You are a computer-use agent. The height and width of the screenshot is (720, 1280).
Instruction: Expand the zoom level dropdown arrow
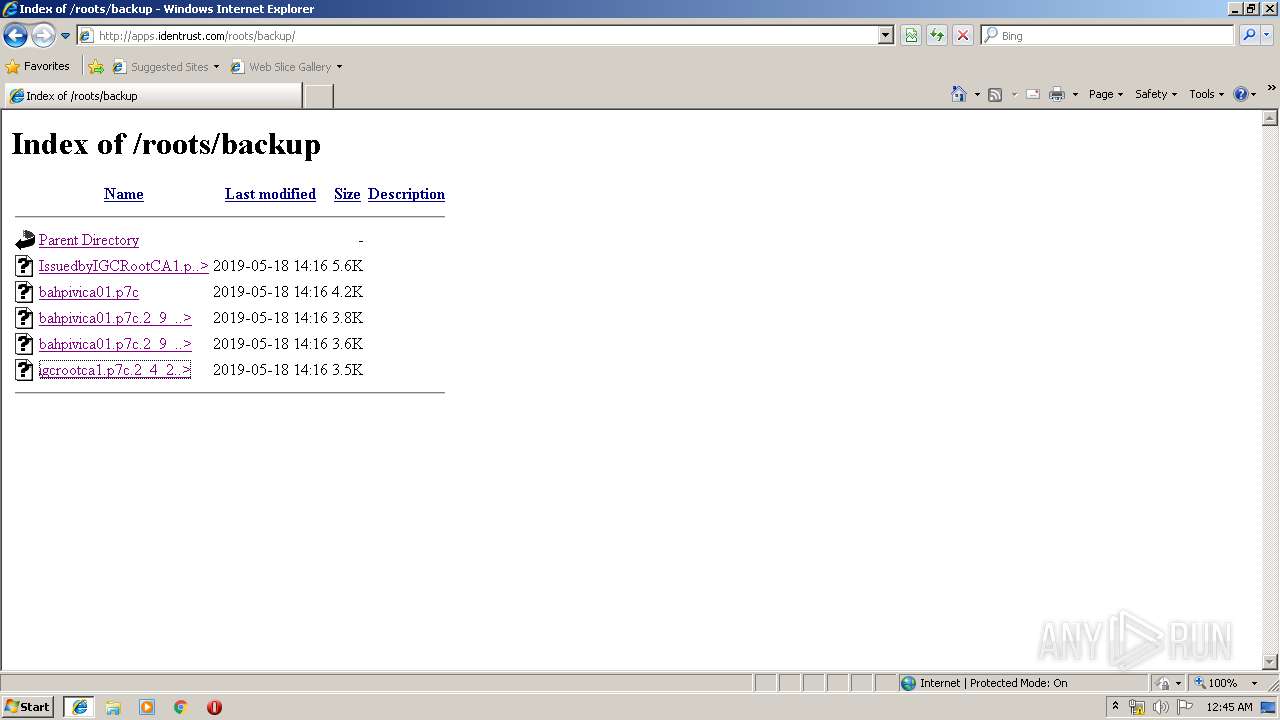1254,683
